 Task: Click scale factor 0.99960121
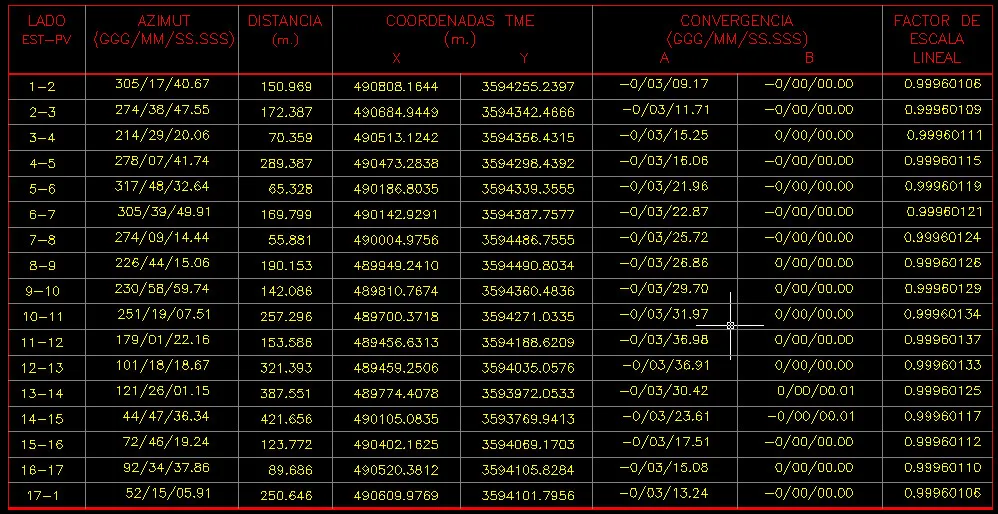pyautogui.click(x=944, y=211)
